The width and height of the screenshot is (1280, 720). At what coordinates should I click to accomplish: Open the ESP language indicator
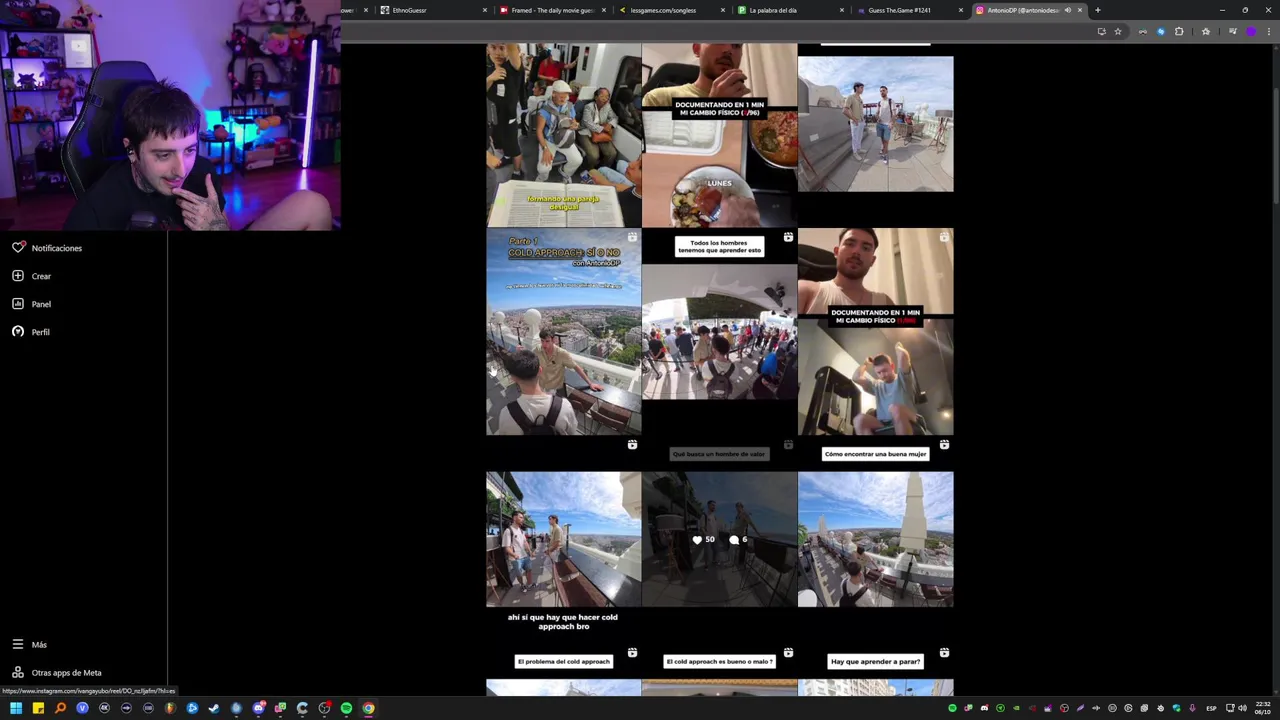1211,708
